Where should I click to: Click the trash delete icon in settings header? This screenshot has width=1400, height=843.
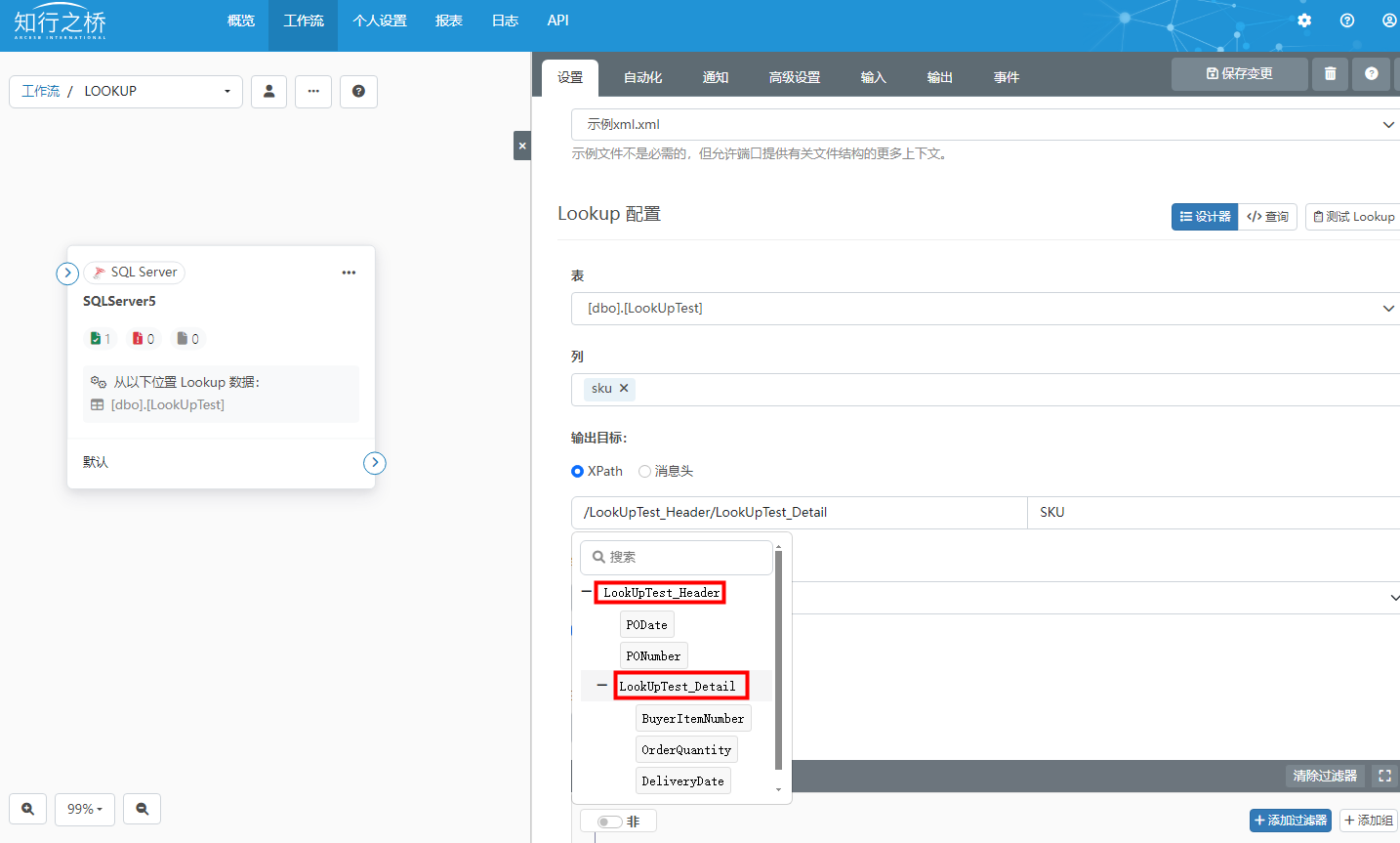tap(1330, 73)
